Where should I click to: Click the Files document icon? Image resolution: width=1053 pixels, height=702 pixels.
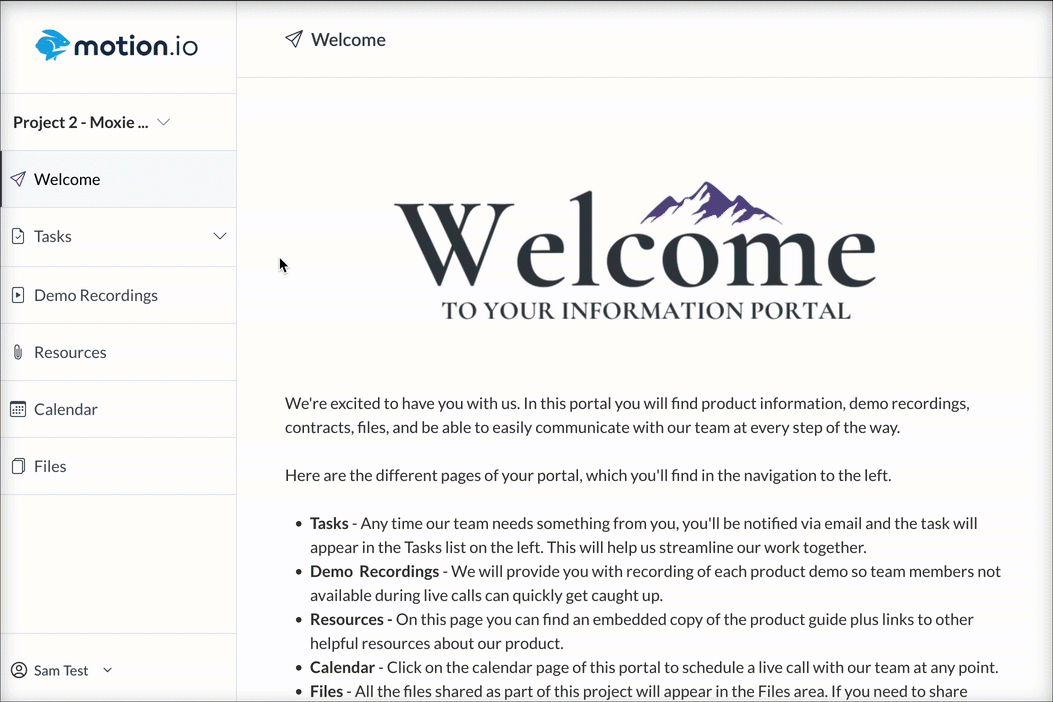[x=18, y=466]
